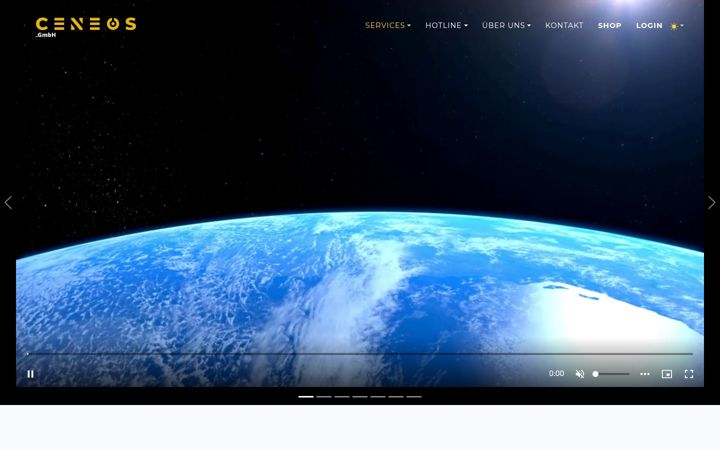Expand the Hotline menu

(446, 25)
